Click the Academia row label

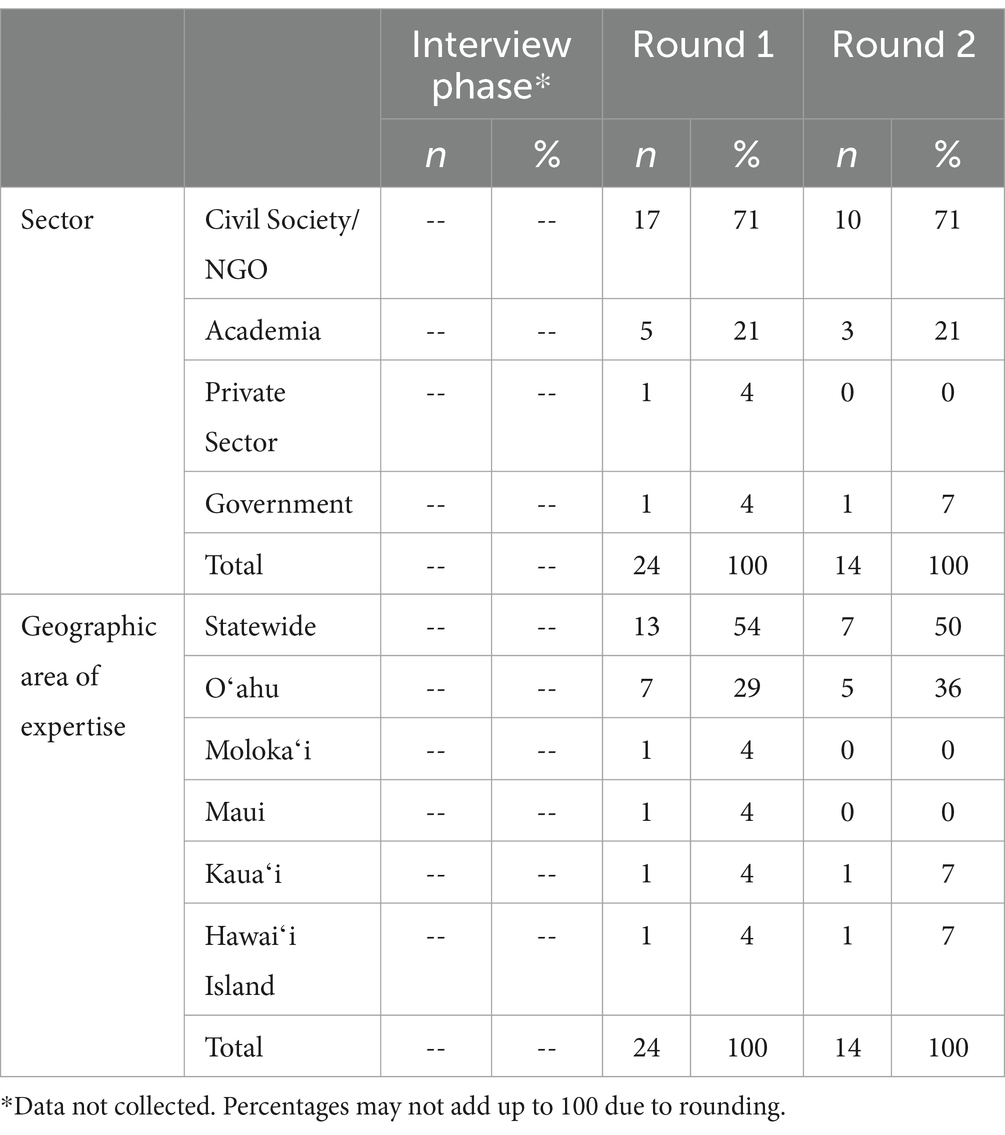(x=263, y=331)
